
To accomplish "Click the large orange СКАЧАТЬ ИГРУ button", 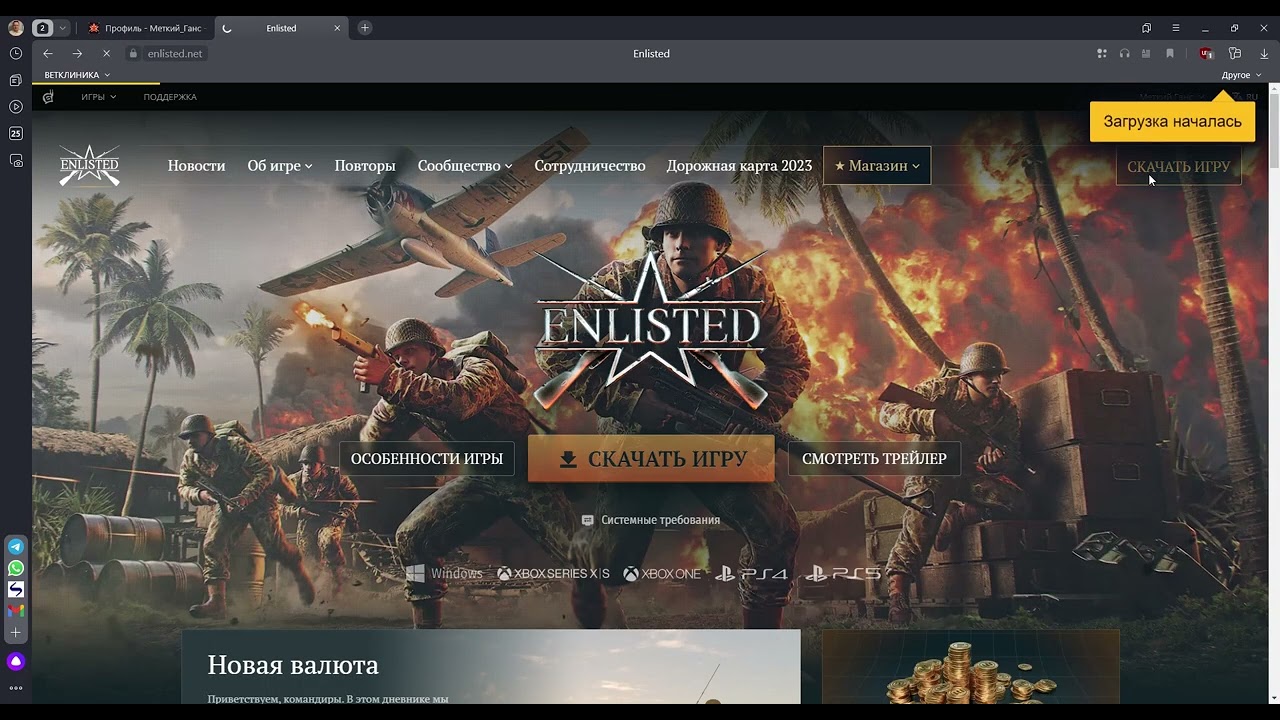I will pos(651,459).
